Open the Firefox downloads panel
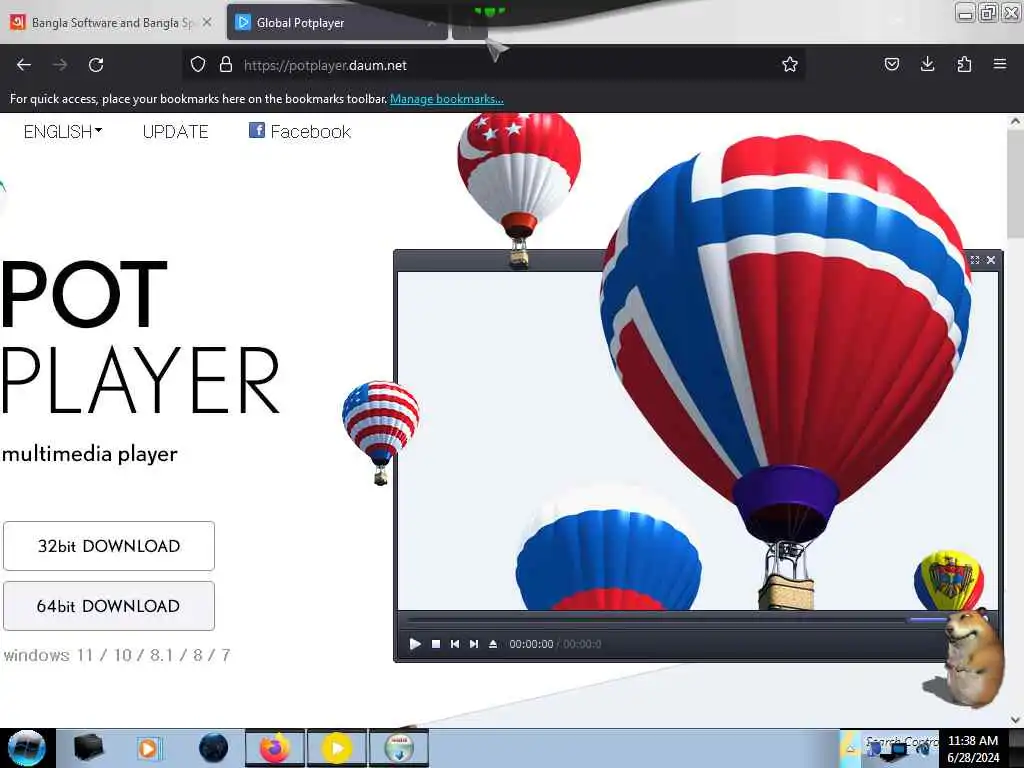 click(927, 64)
